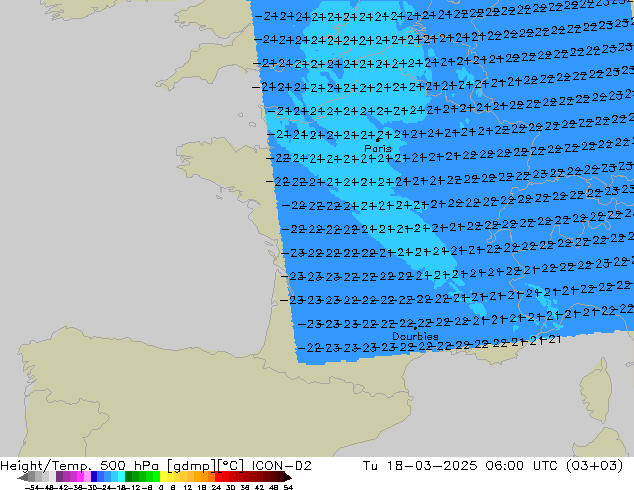The image size is (634, 490).
Task: Click the yellow swatch above 0 in legend
Action: (x=163, y=476)
